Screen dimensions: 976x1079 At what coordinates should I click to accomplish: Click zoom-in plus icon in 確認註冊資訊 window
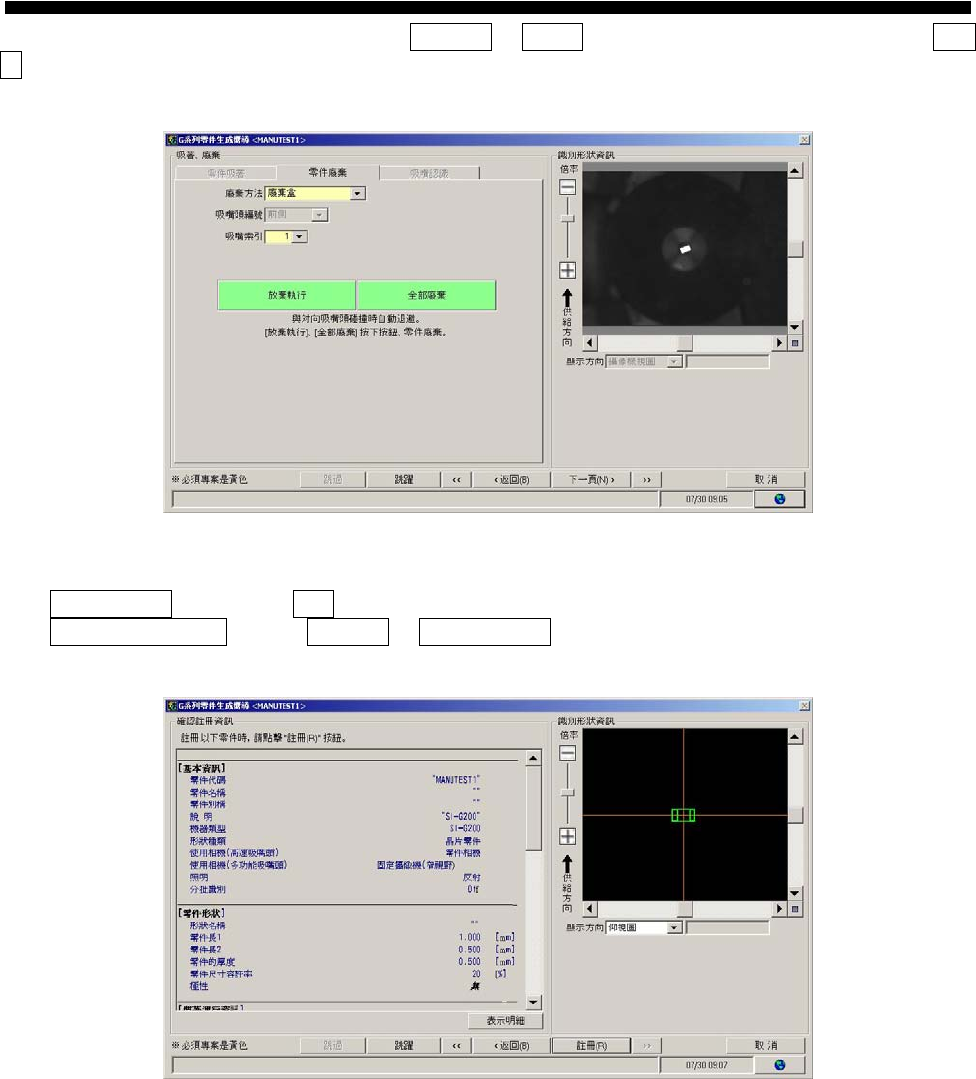click(567, 836)
